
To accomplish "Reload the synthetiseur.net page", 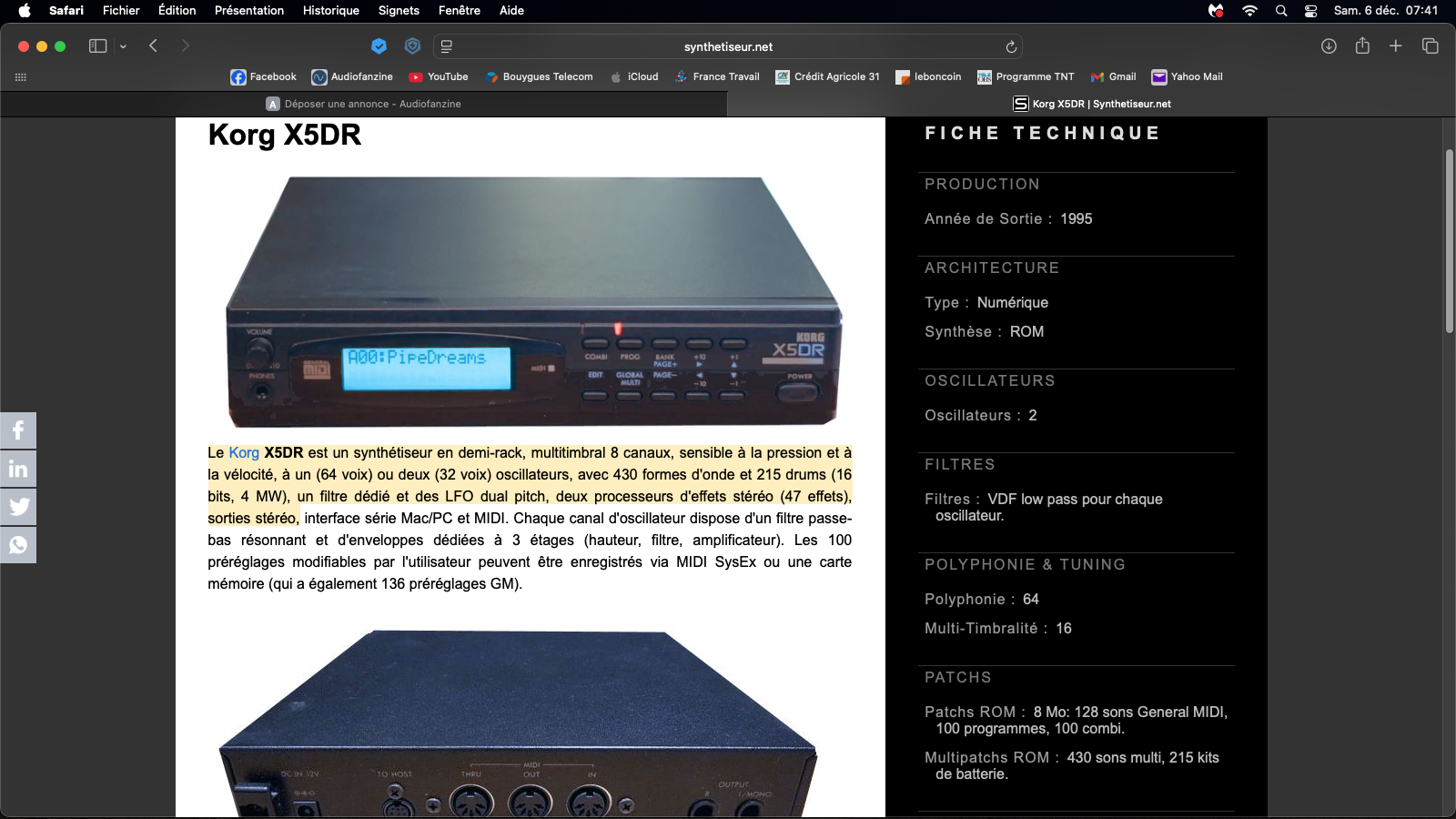I will pos(1011,46).
